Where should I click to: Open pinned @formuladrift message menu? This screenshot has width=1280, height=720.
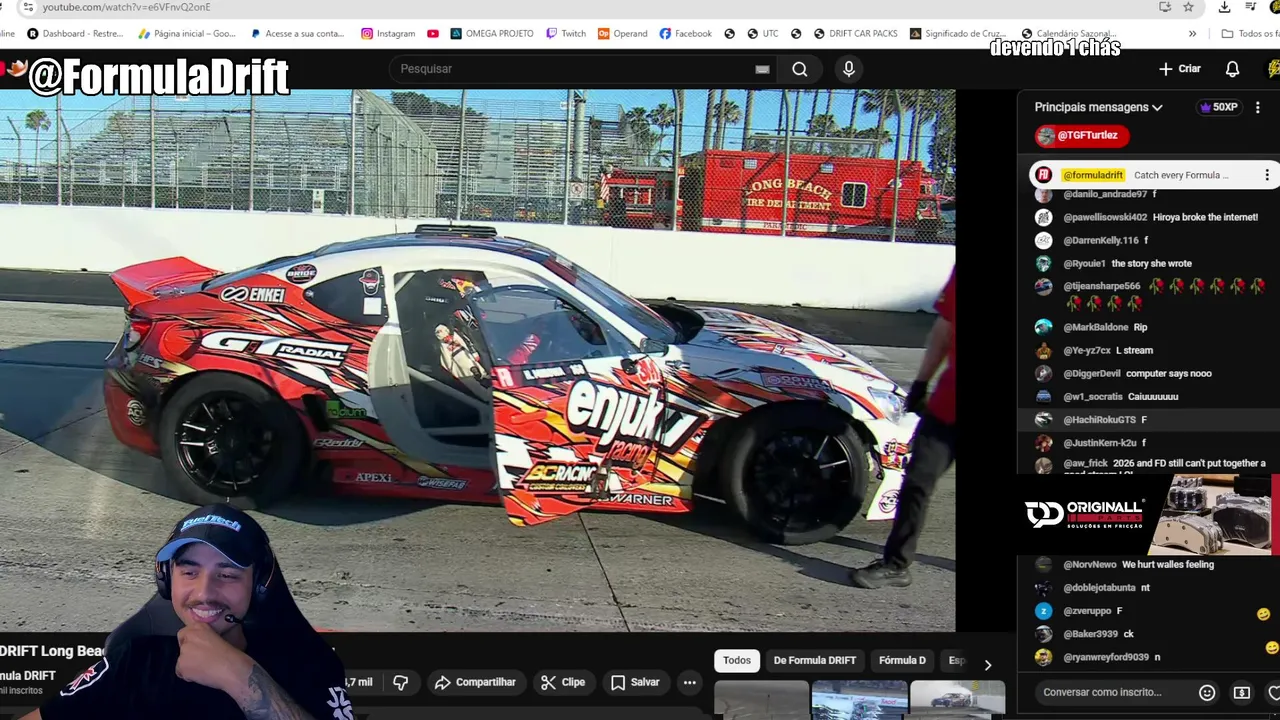coord(1266,175)
